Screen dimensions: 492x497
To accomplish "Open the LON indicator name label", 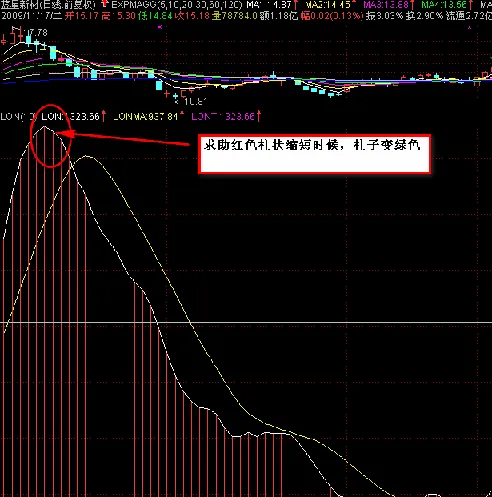I will [x=19, y=116].
